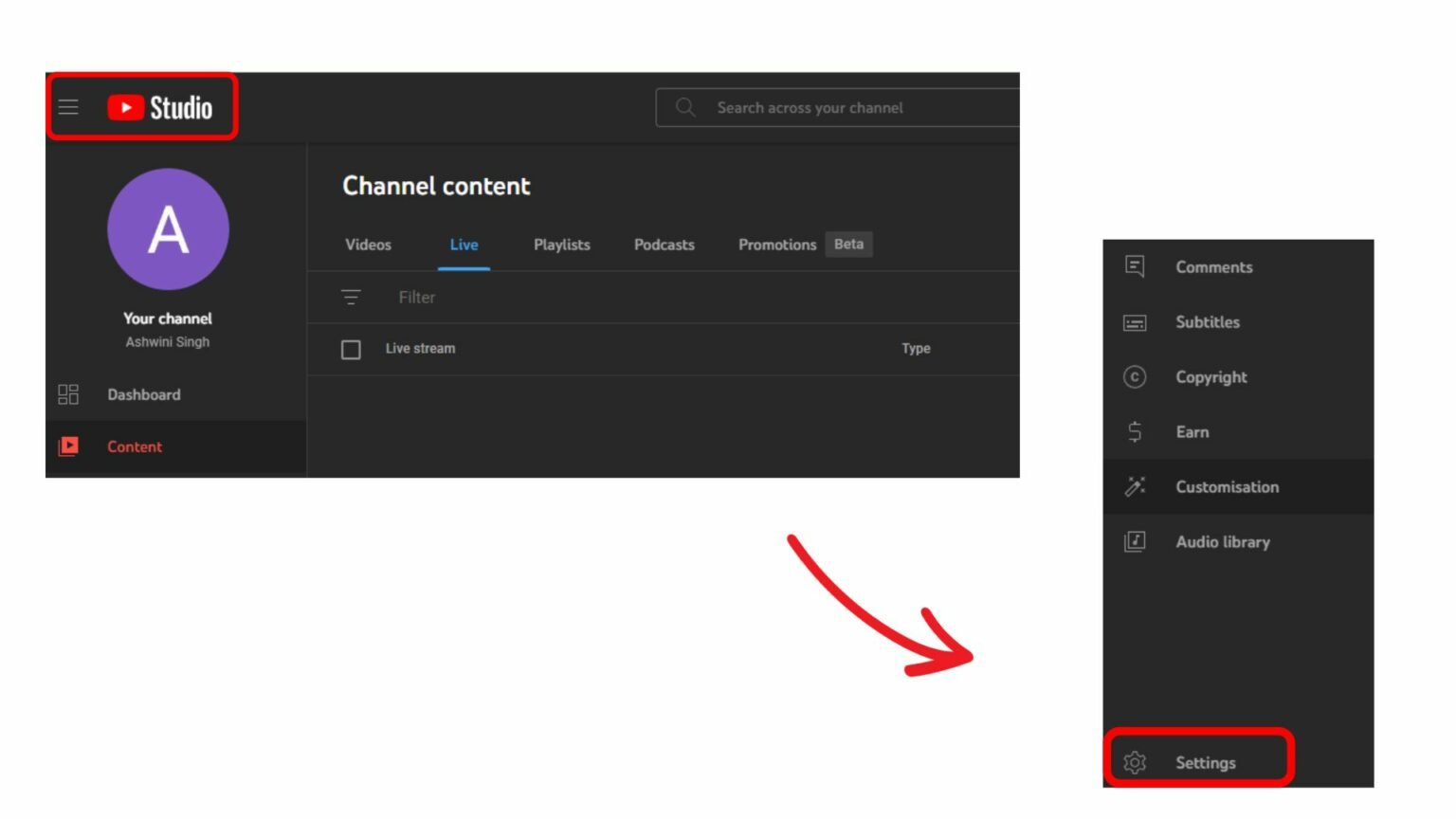Click the Audio library music icon
Viewport: 1456px width, 819px height.
tap(1135, 541)
